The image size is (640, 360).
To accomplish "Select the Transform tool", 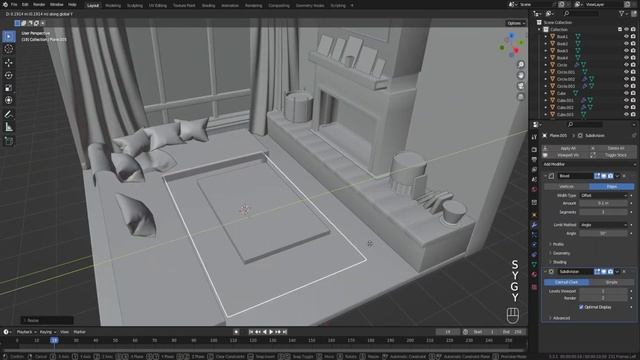I will coord(9,100).
